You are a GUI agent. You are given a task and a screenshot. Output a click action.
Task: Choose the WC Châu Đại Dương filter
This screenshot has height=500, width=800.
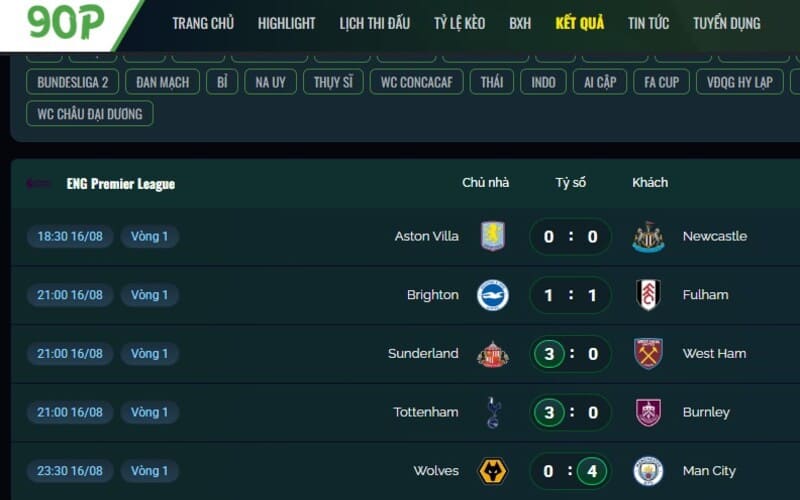[x=90, y=114]
